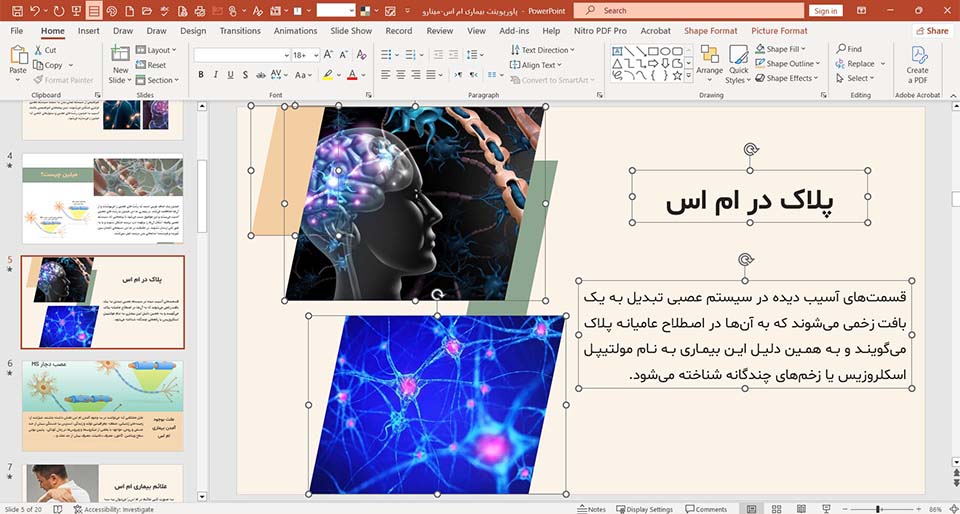Click the Share button
This screenshot has height=514, width=960.
coord(932,31)
